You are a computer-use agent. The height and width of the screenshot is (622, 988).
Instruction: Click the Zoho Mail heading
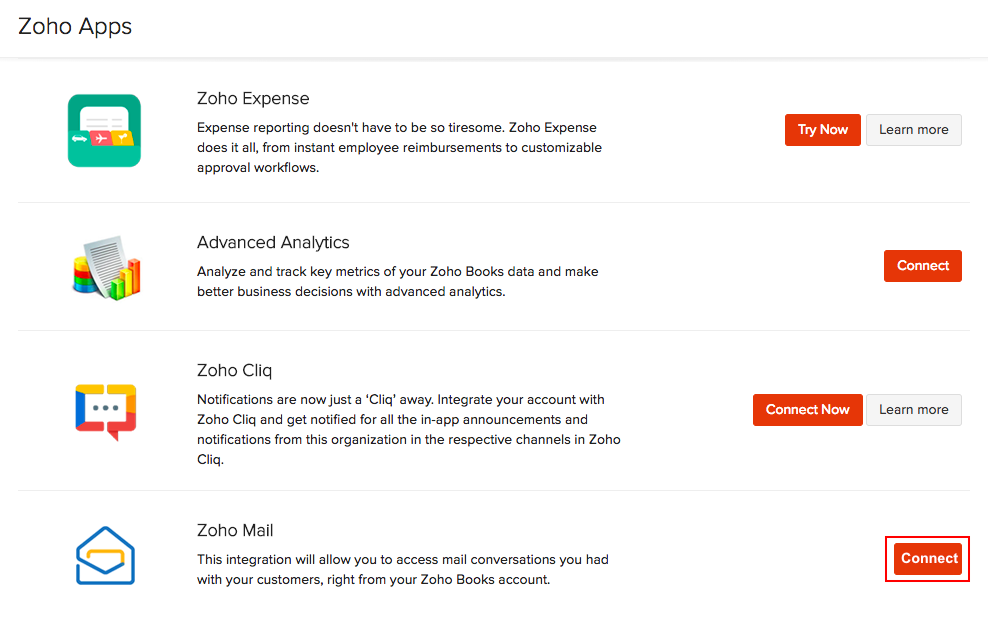tap(235, 530)
